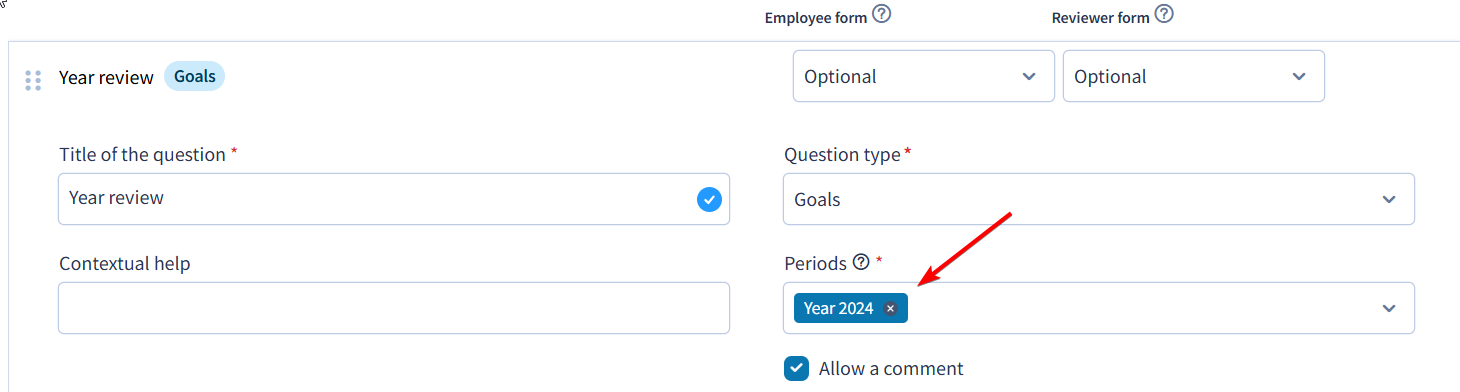Click the Employee form column label

point(816,18)
